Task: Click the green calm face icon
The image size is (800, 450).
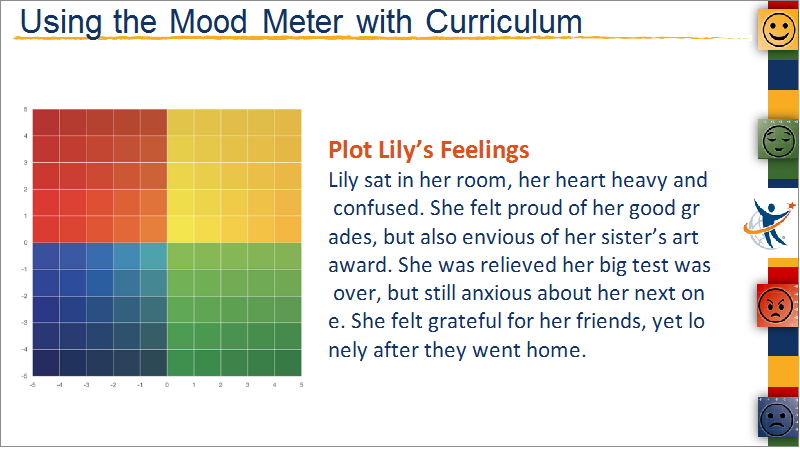Action: (778, 139)
